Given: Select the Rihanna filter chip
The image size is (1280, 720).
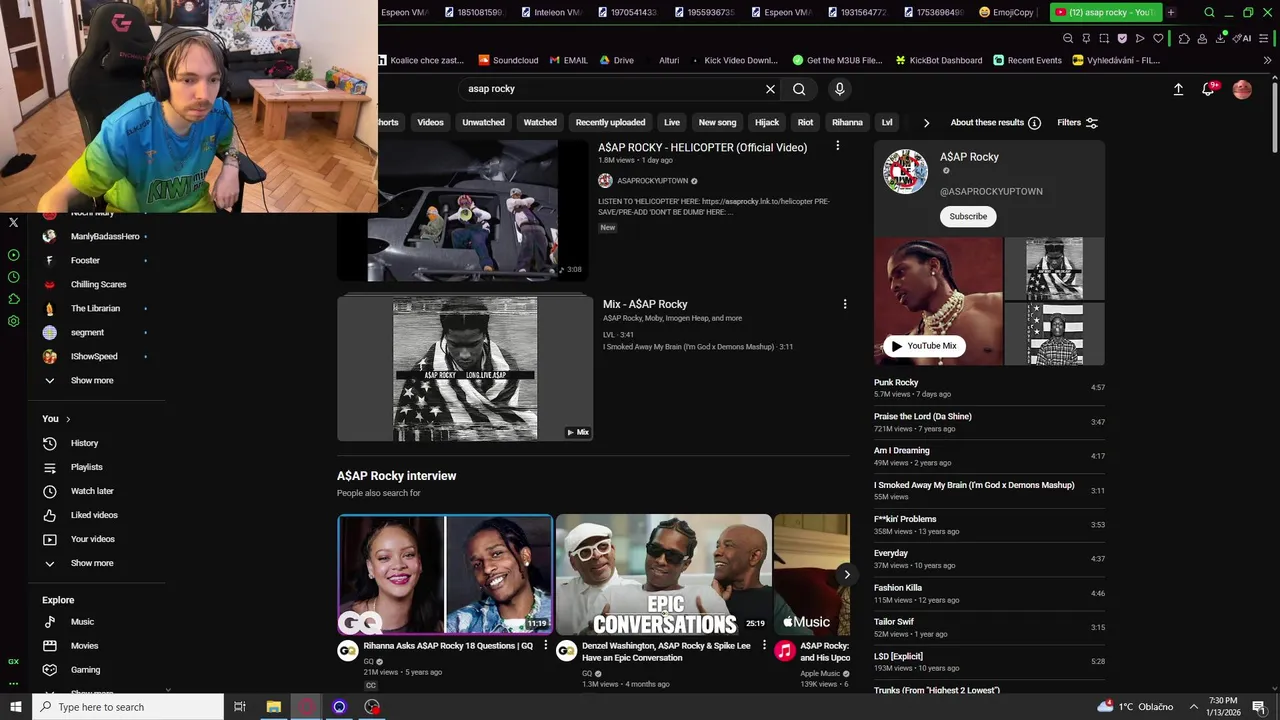Looking at the screenshot, I should tap(847, 123).
